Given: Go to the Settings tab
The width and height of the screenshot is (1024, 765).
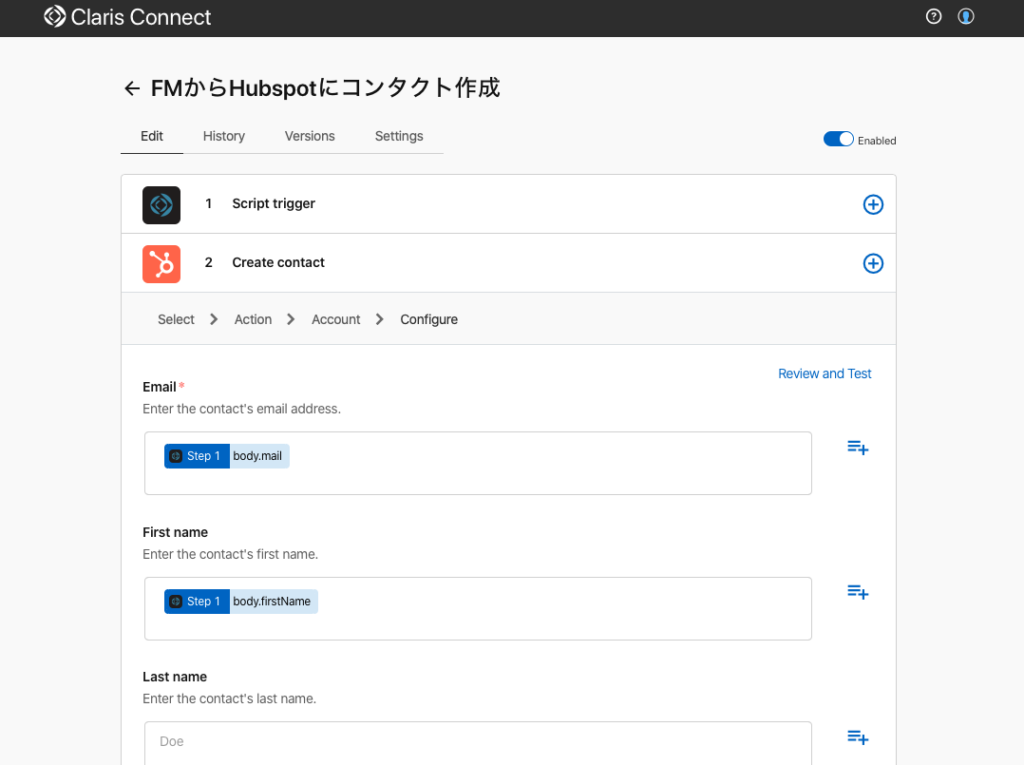Looking at the screenshot, I should (399, 136).
